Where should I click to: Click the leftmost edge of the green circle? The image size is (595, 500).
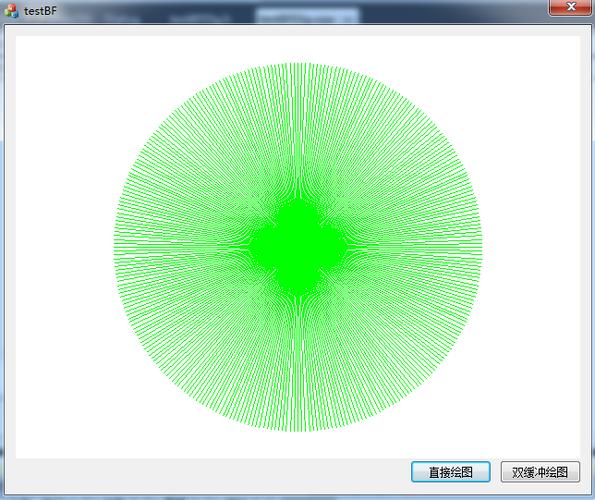click(x=114, y=247)
